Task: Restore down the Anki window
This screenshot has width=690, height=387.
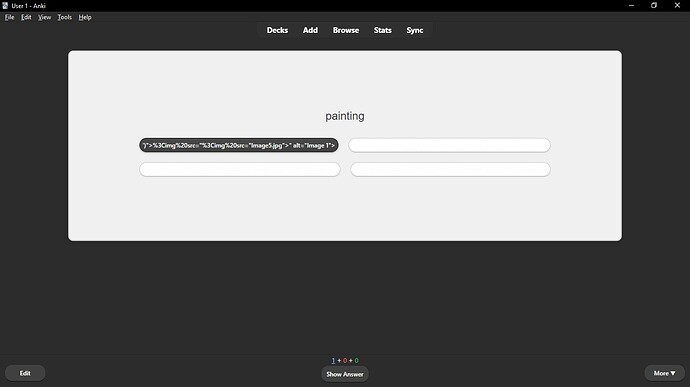Action: [x=654, y=5]
